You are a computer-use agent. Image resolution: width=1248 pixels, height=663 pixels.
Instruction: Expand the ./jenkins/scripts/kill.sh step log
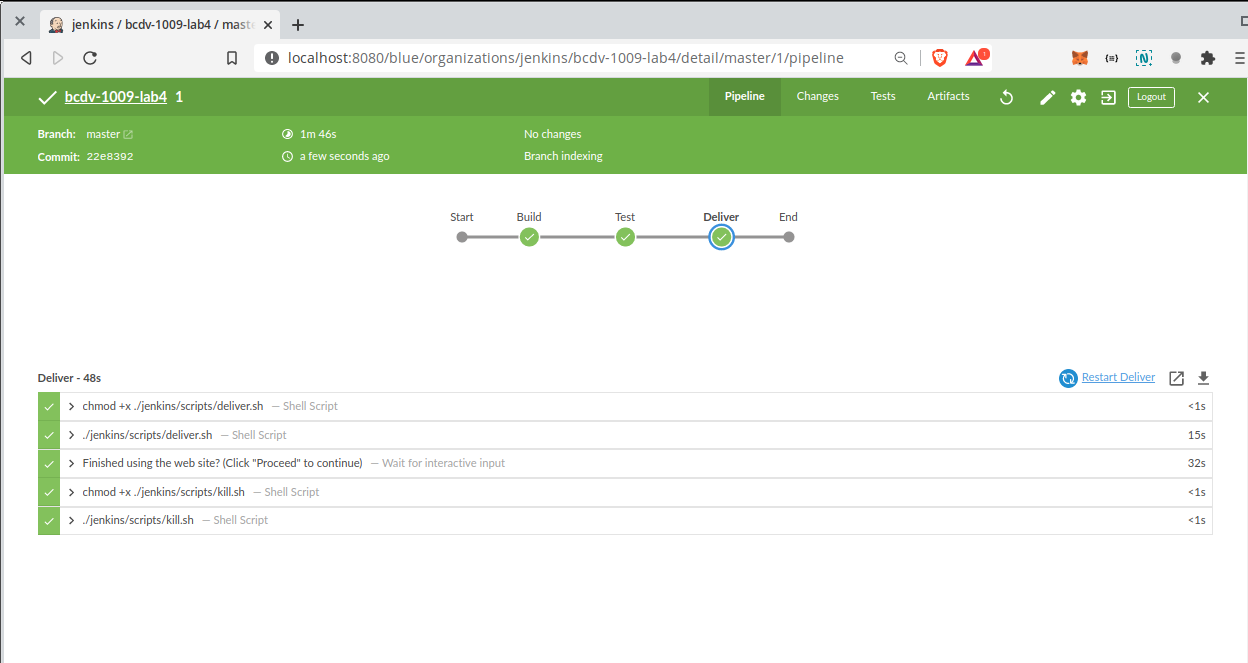point(72,520)
